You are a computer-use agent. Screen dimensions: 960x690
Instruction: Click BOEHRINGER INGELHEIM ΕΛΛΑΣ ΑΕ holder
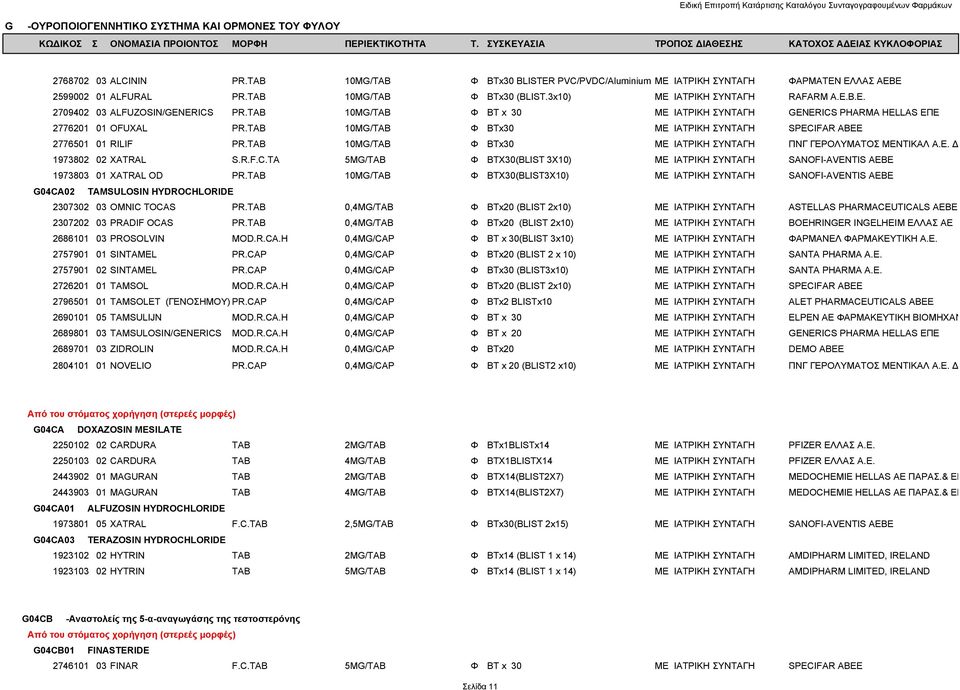[x=871, y=223]
